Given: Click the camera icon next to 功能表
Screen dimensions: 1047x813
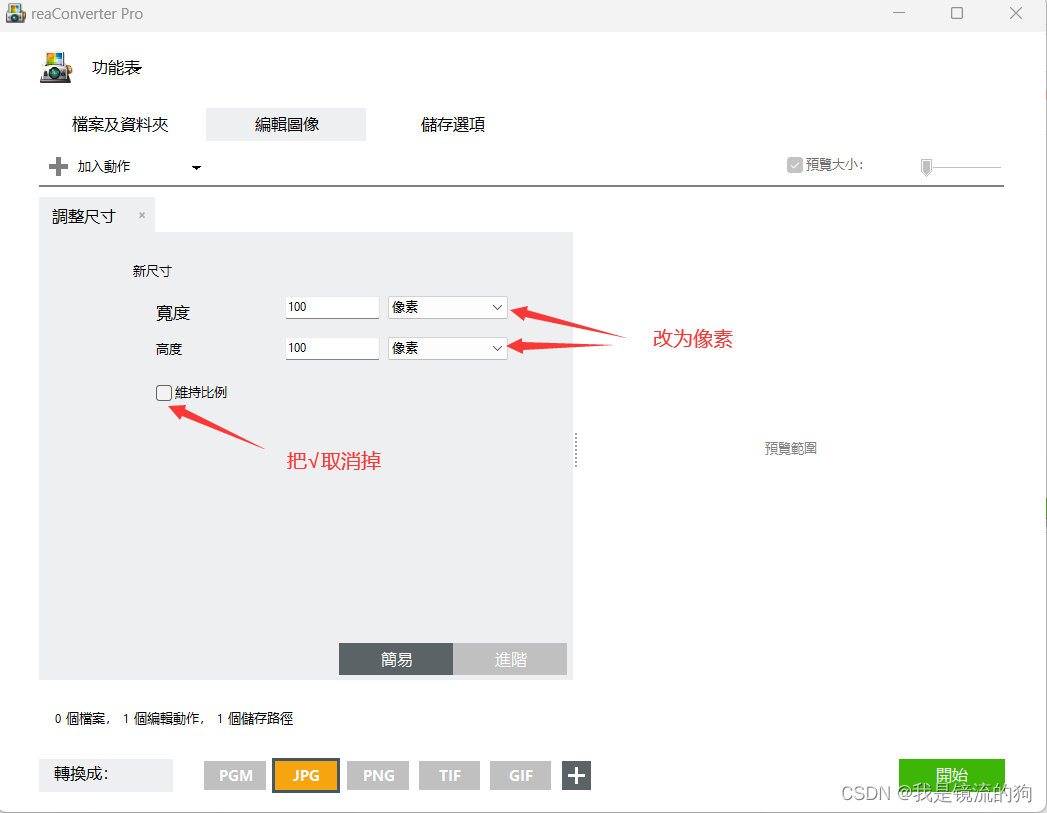Looking at the screenshot, I should click(x=55, y=67).
